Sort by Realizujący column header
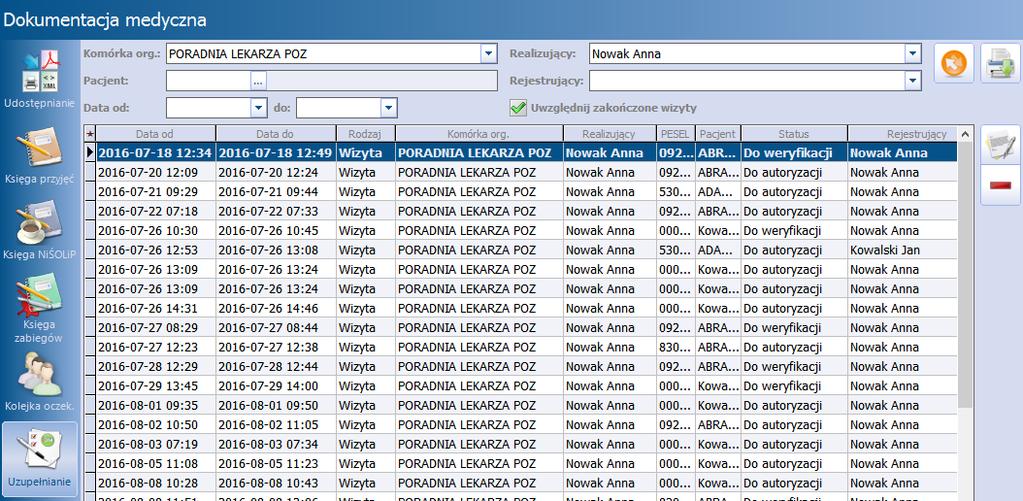The image size is (1023, 501). click(609, 134)
